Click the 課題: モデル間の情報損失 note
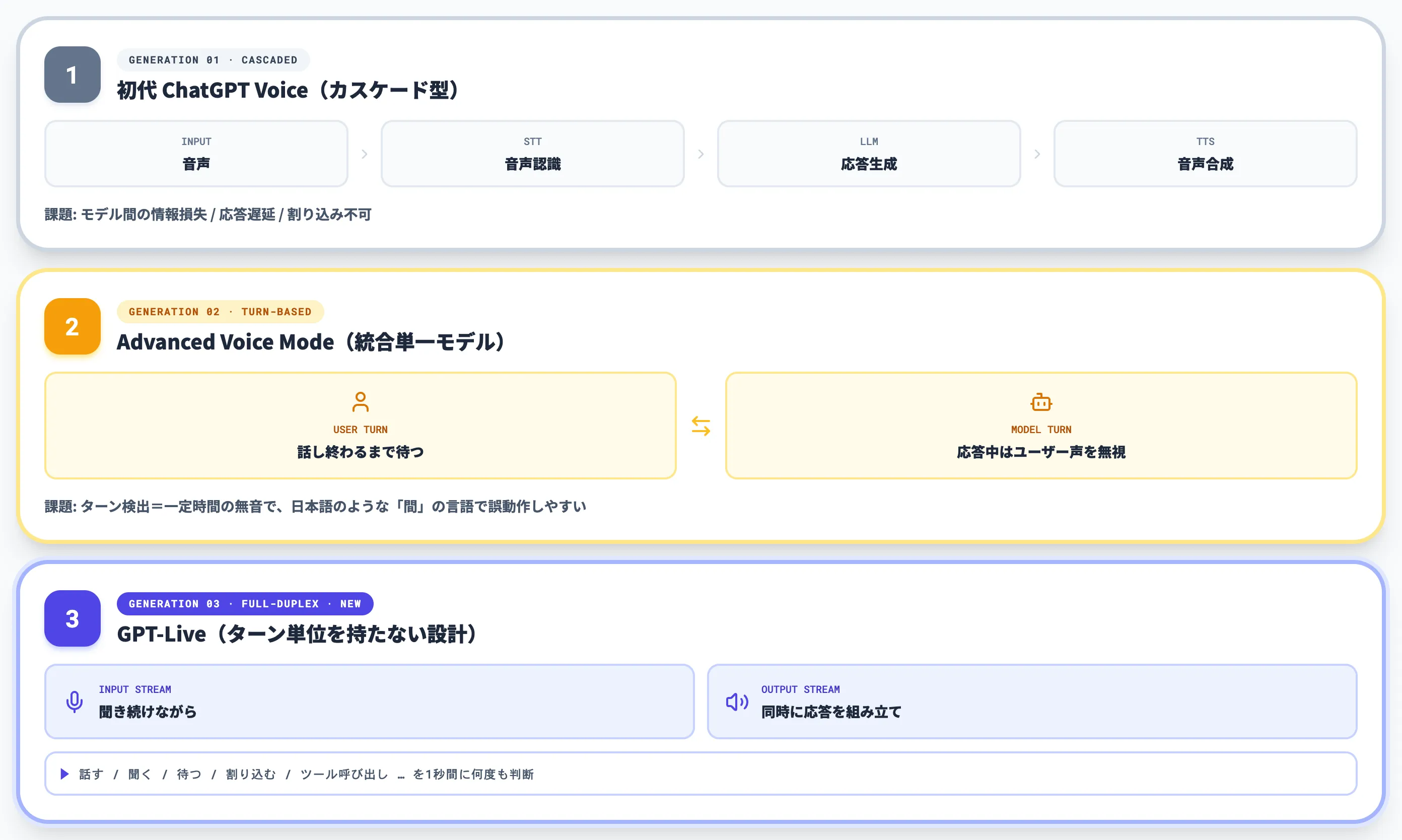Screen dimensions: 1402x840 (207, 215)
